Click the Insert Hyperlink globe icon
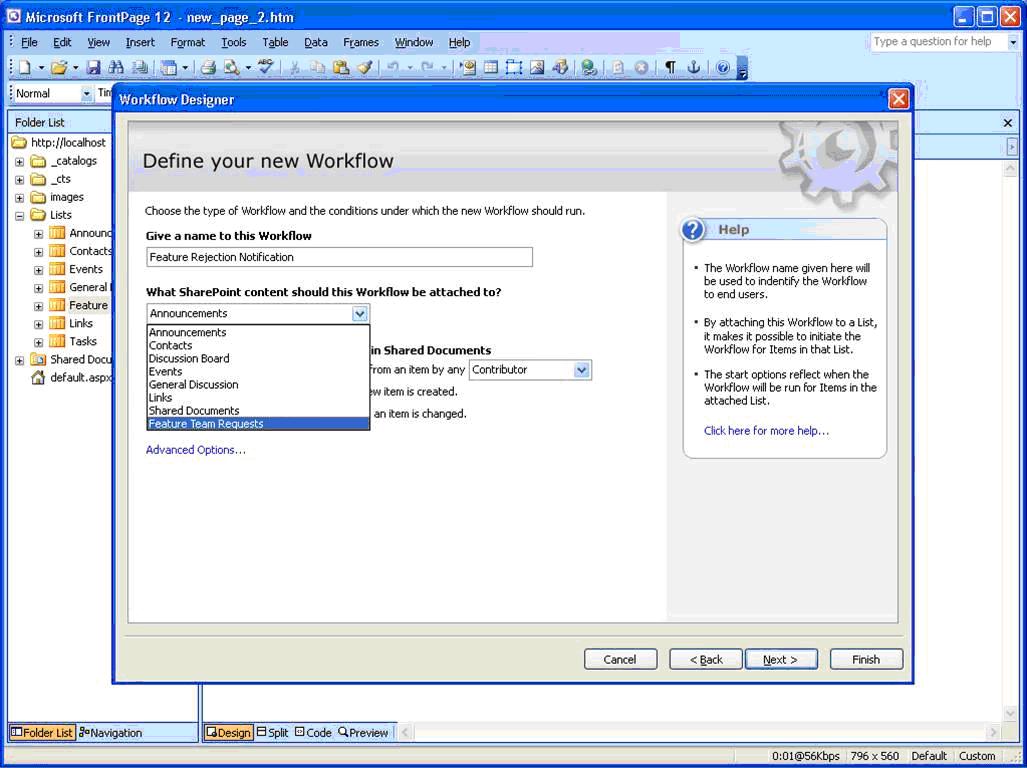This screenshot has width=1027, height=768. (x=589, y=67)
